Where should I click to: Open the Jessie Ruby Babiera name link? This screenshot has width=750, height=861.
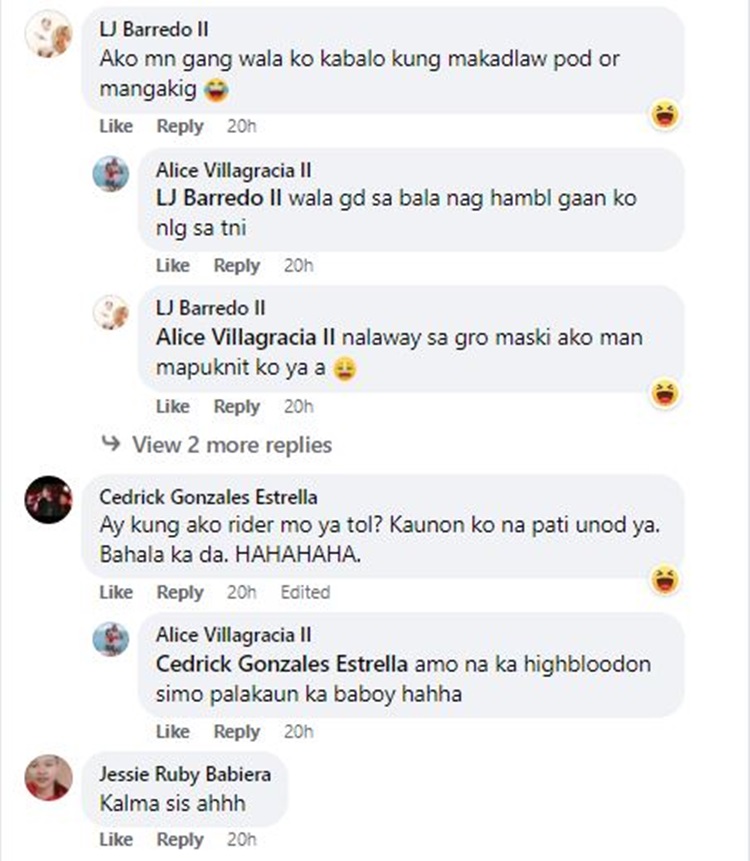[x=185, y=774]
